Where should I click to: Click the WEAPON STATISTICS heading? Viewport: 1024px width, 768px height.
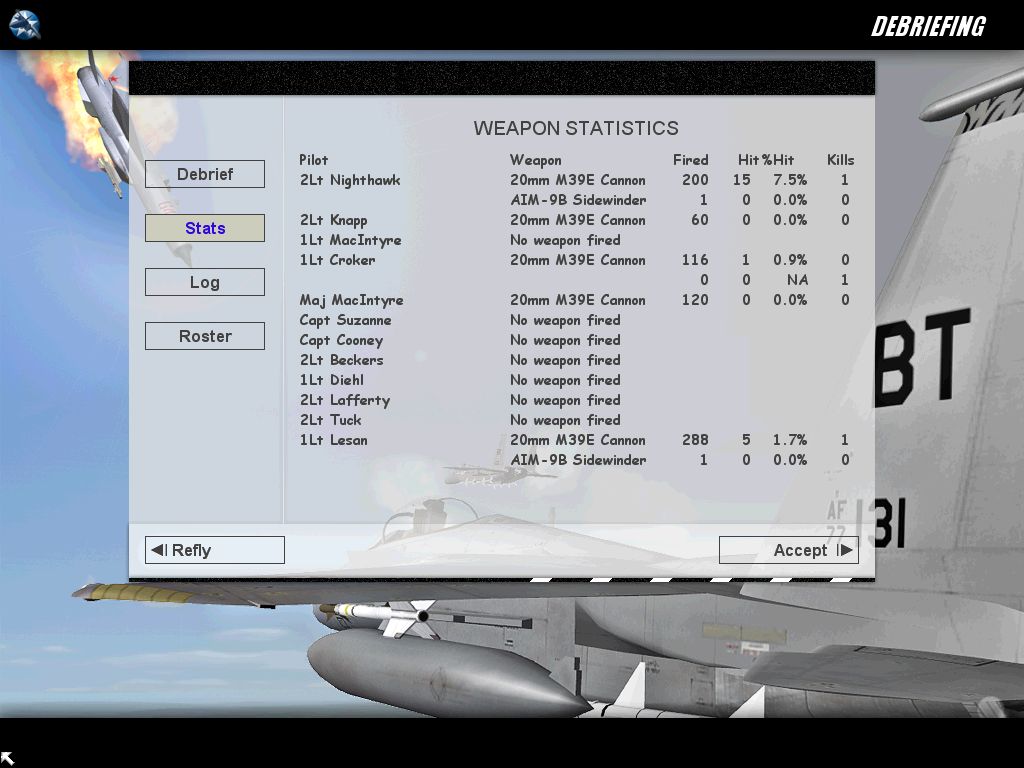click(x=576, y=128)
